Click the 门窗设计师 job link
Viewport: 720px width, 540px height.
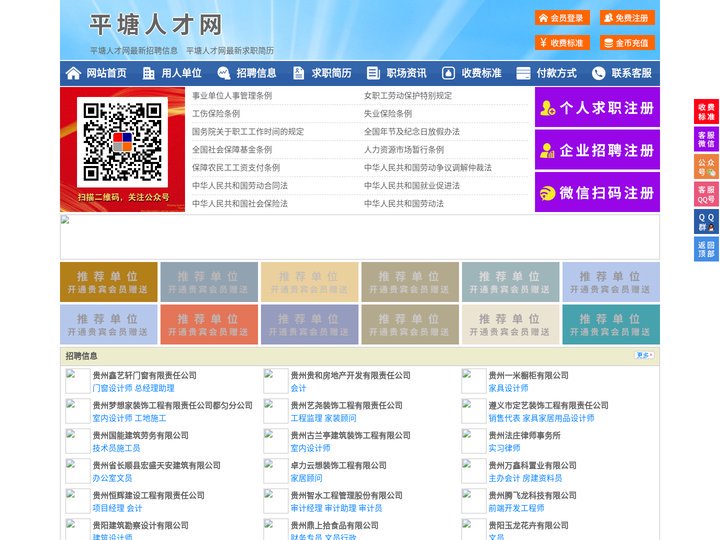(x=112, y=388)
